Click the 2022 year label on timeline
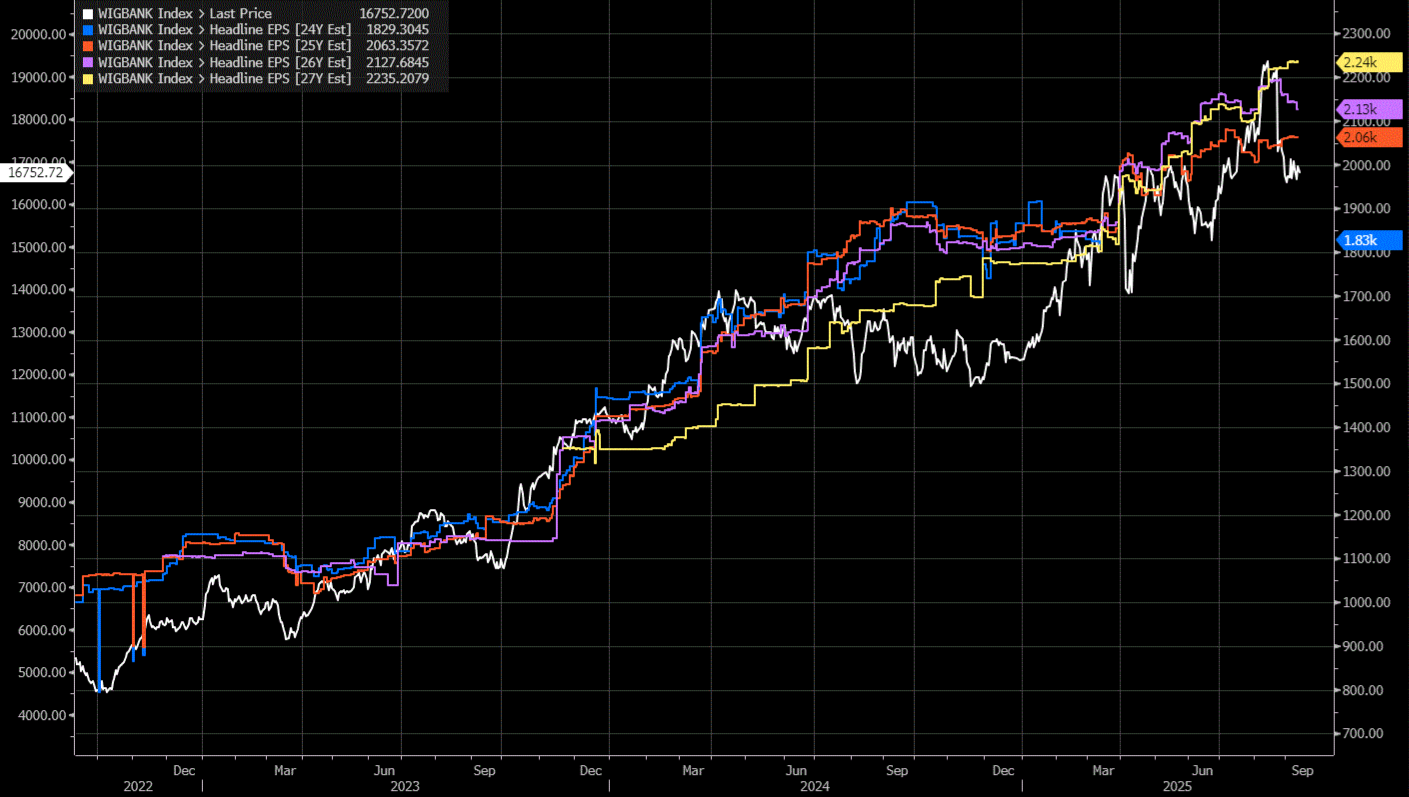This screenshot has height=797, width=1409. (138, 786)
